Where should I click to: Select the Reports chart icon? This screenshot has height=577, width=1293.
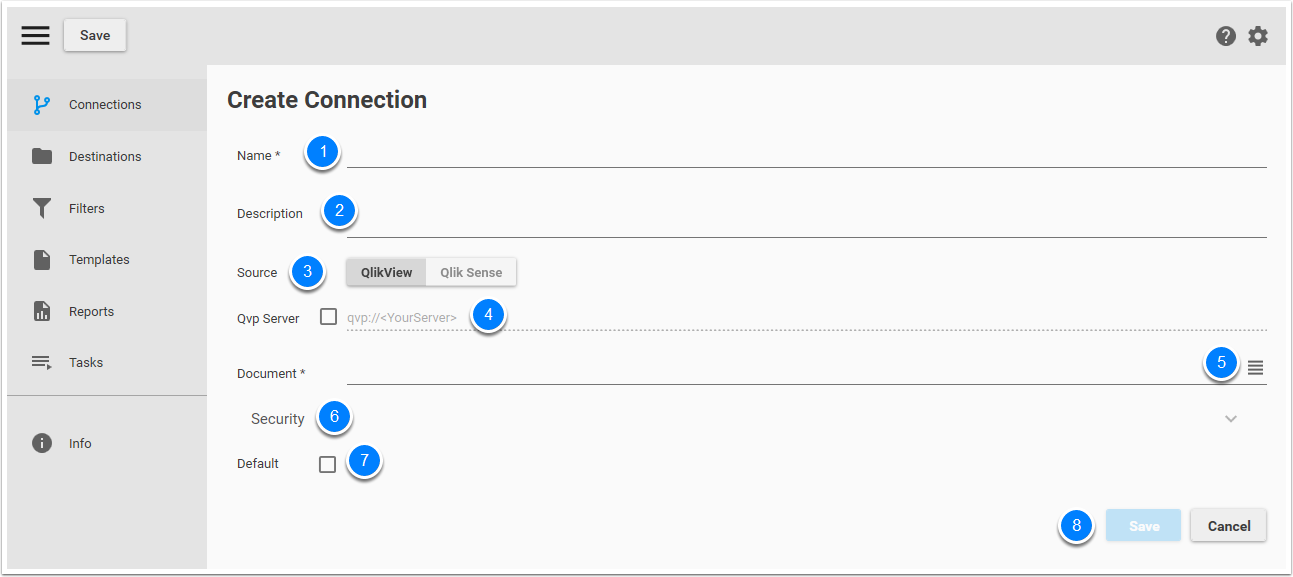pos(41,311)
